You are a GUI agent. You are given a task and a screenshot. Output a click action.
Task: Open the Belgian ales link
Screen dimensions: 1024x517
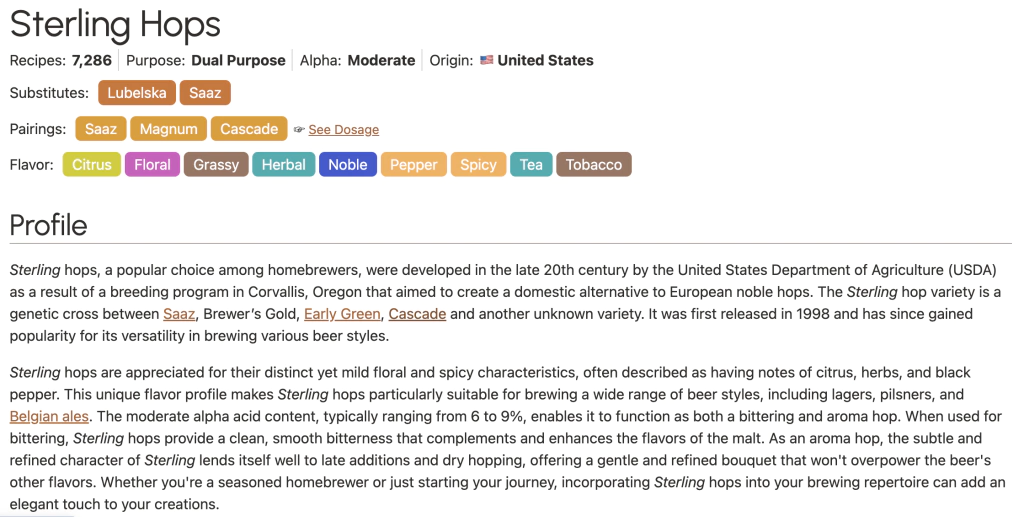click(49, 416)
